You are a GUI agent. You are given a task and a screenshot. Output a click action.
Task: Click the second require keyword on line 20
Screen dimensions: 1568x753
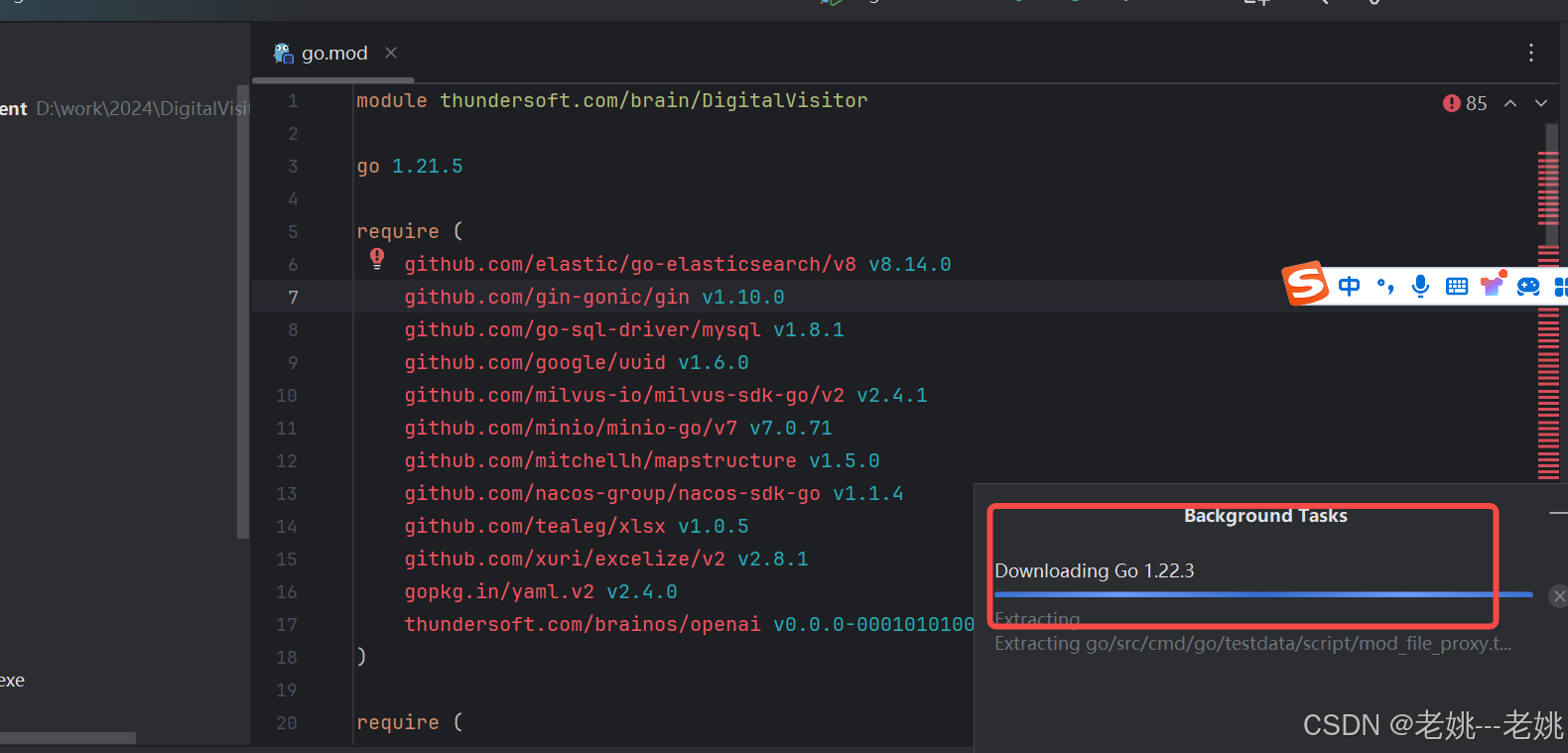tap(398, 722)
